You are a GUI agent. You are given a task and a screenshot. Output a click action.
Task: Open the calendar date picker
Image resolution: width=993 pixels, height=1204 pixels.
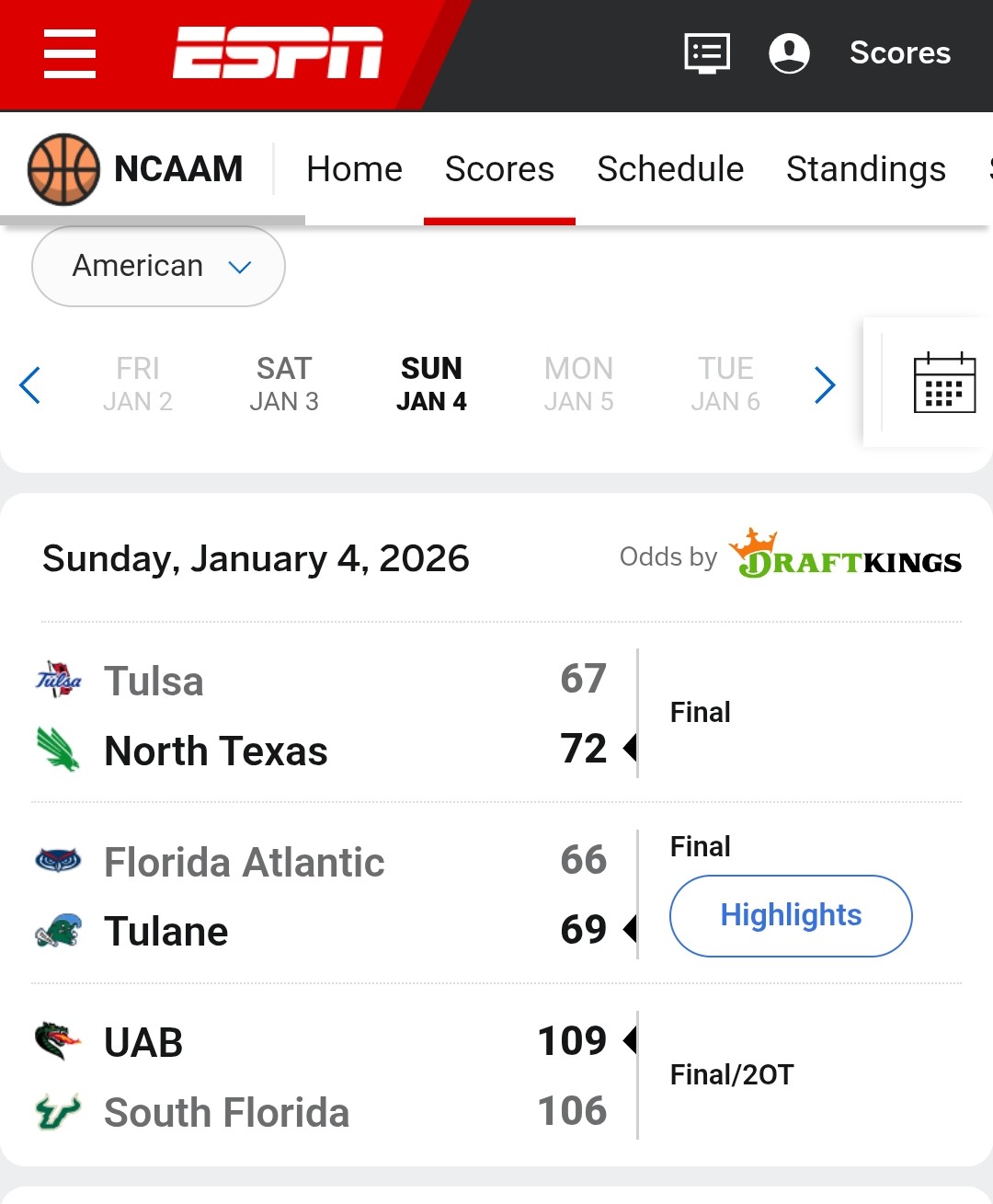pos(944,384)
